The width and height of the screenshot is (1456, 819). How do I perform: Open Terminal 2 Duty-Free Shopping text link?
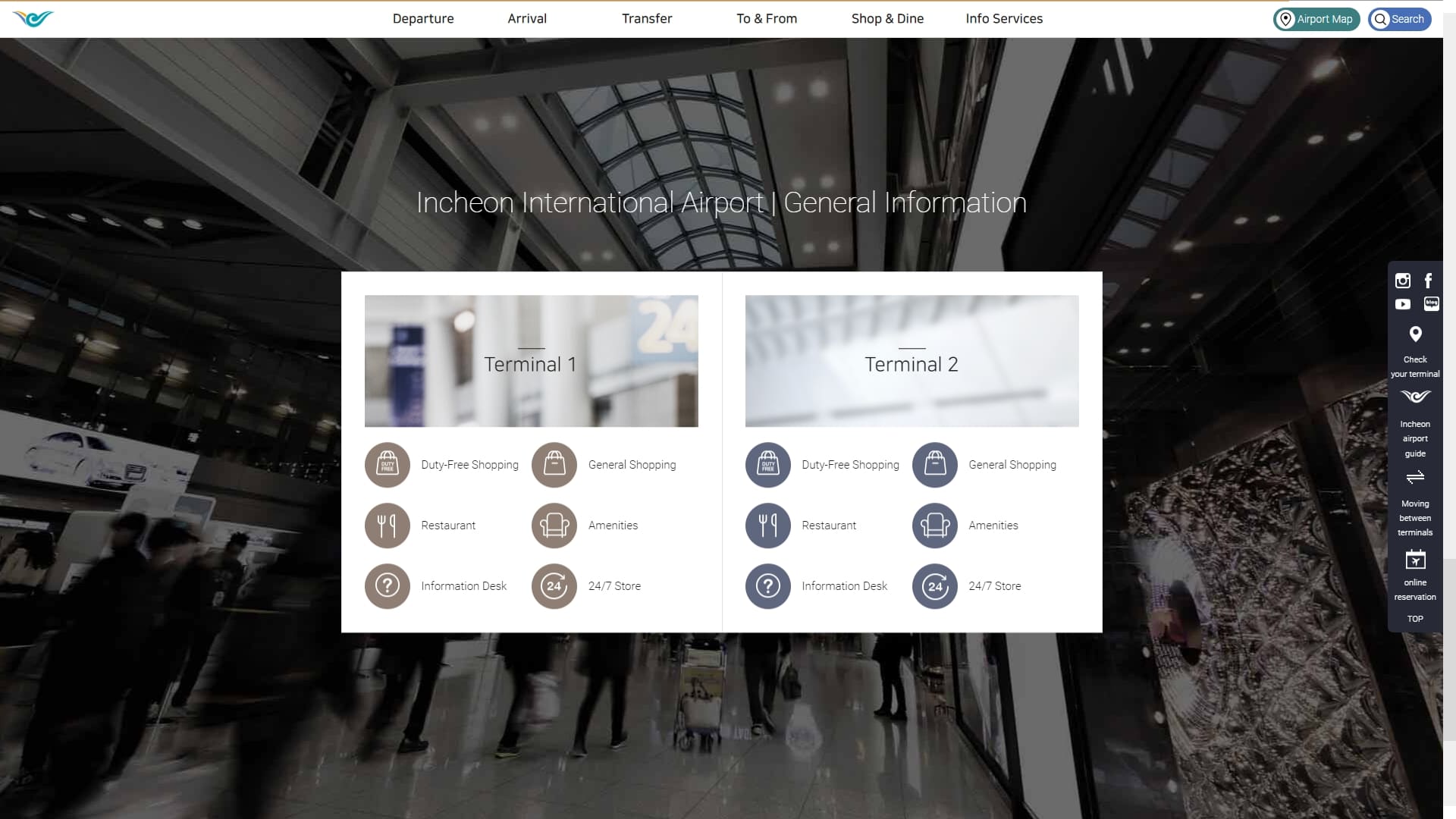(850, 465)
